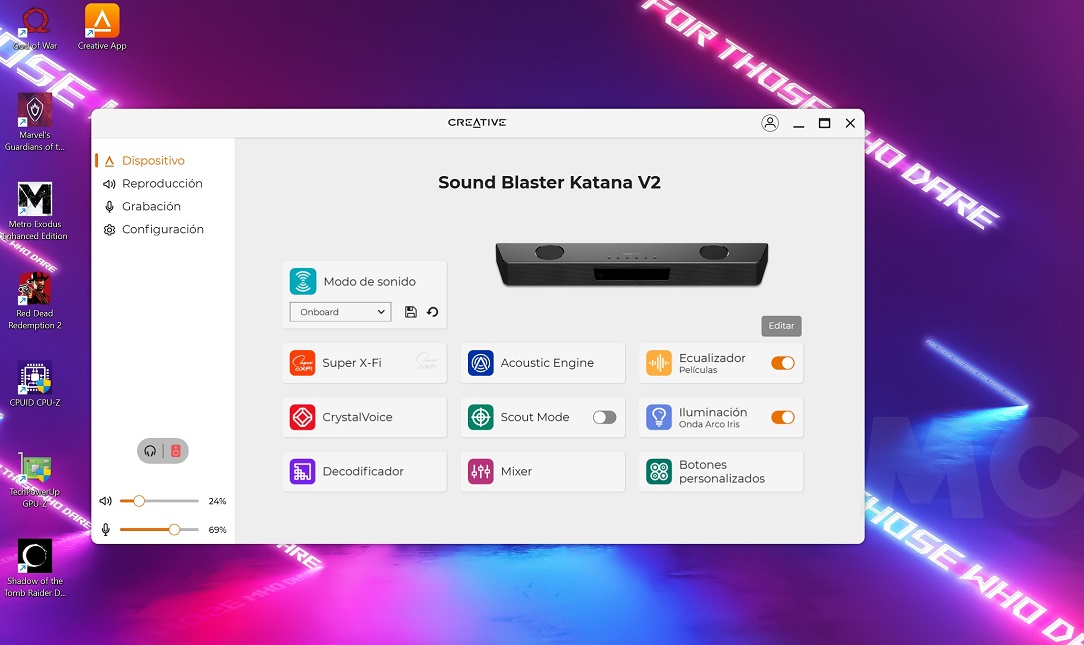Open the Acoustic Engine settings
The height and width of the screenshot is (645, 1084).
pyautogui.click(x=542, y=363)
